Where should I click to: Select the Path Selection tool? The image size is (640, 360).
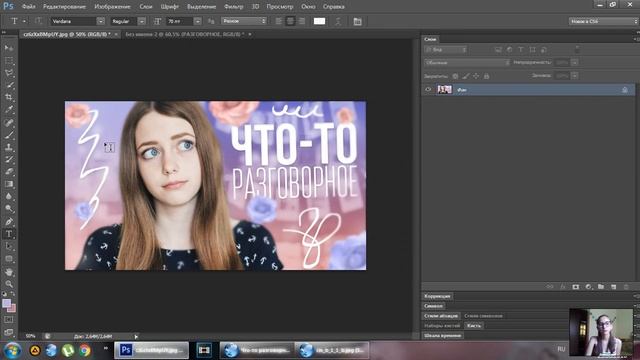point(9,247)
